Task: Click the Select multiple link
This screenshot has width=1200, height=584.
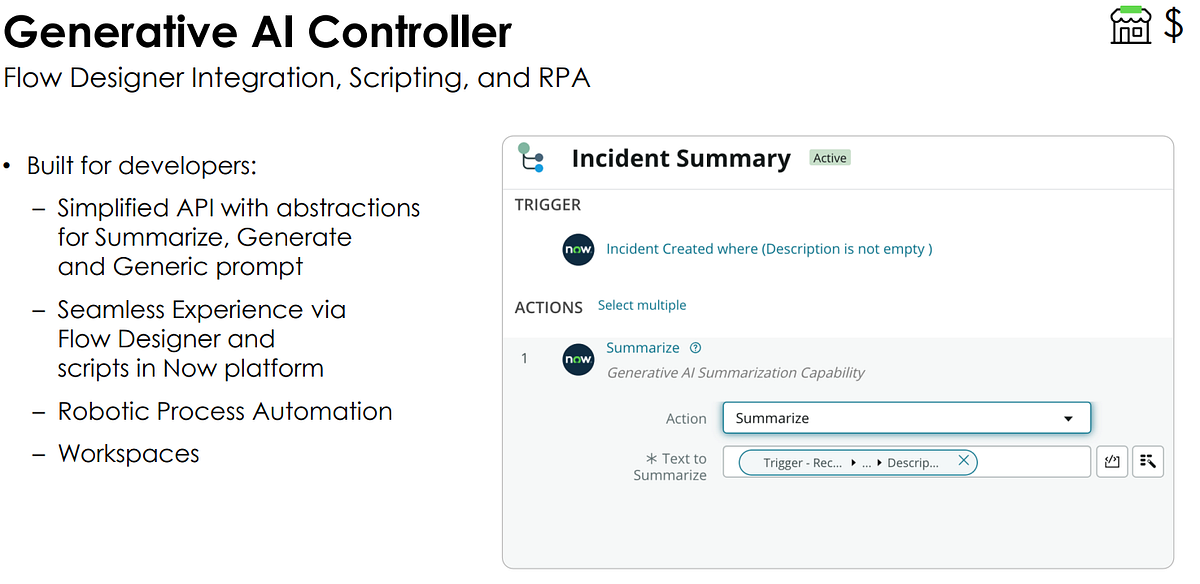Action: pyautogui.click(x=642, y=305)
